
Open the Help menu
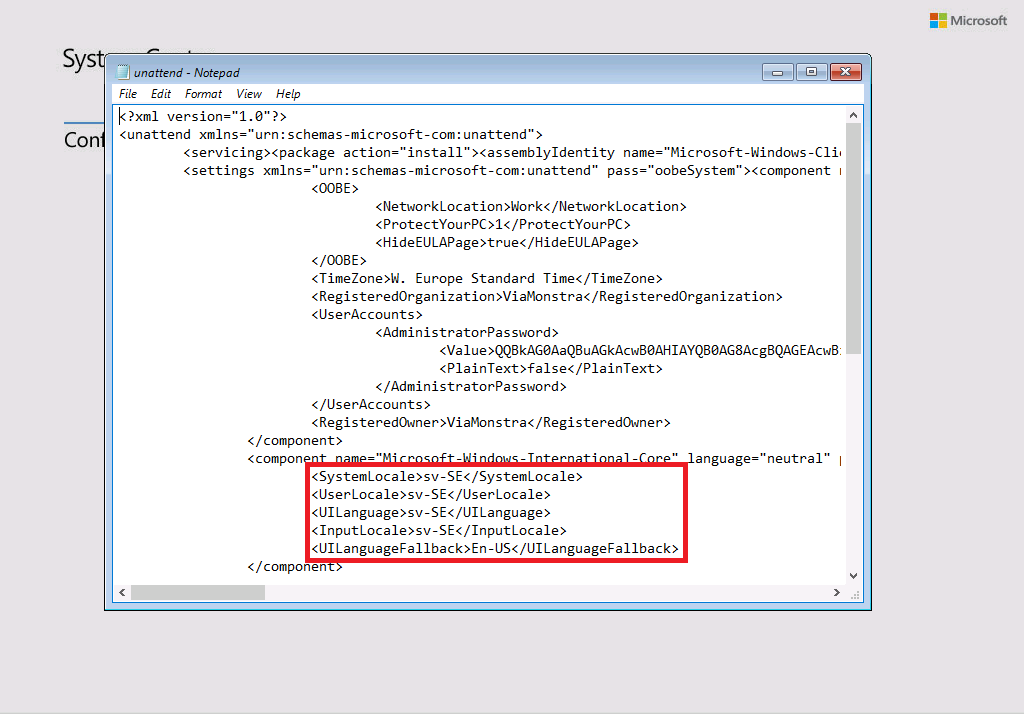tap(288, 94)
